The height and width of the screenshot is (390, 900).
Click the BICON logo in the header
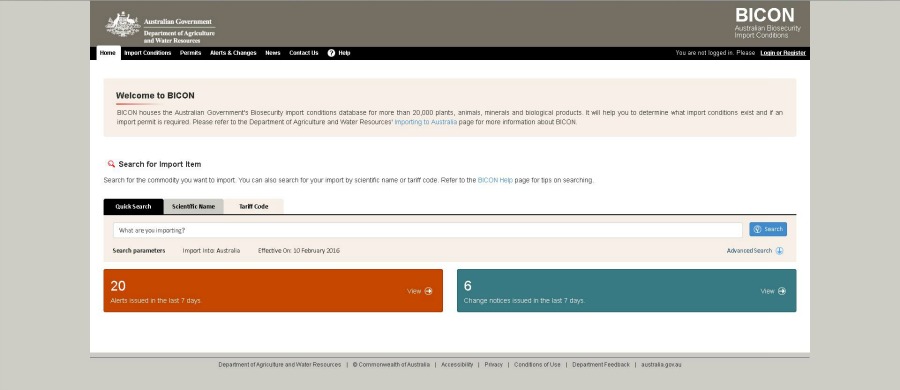(x=767, y=23)
